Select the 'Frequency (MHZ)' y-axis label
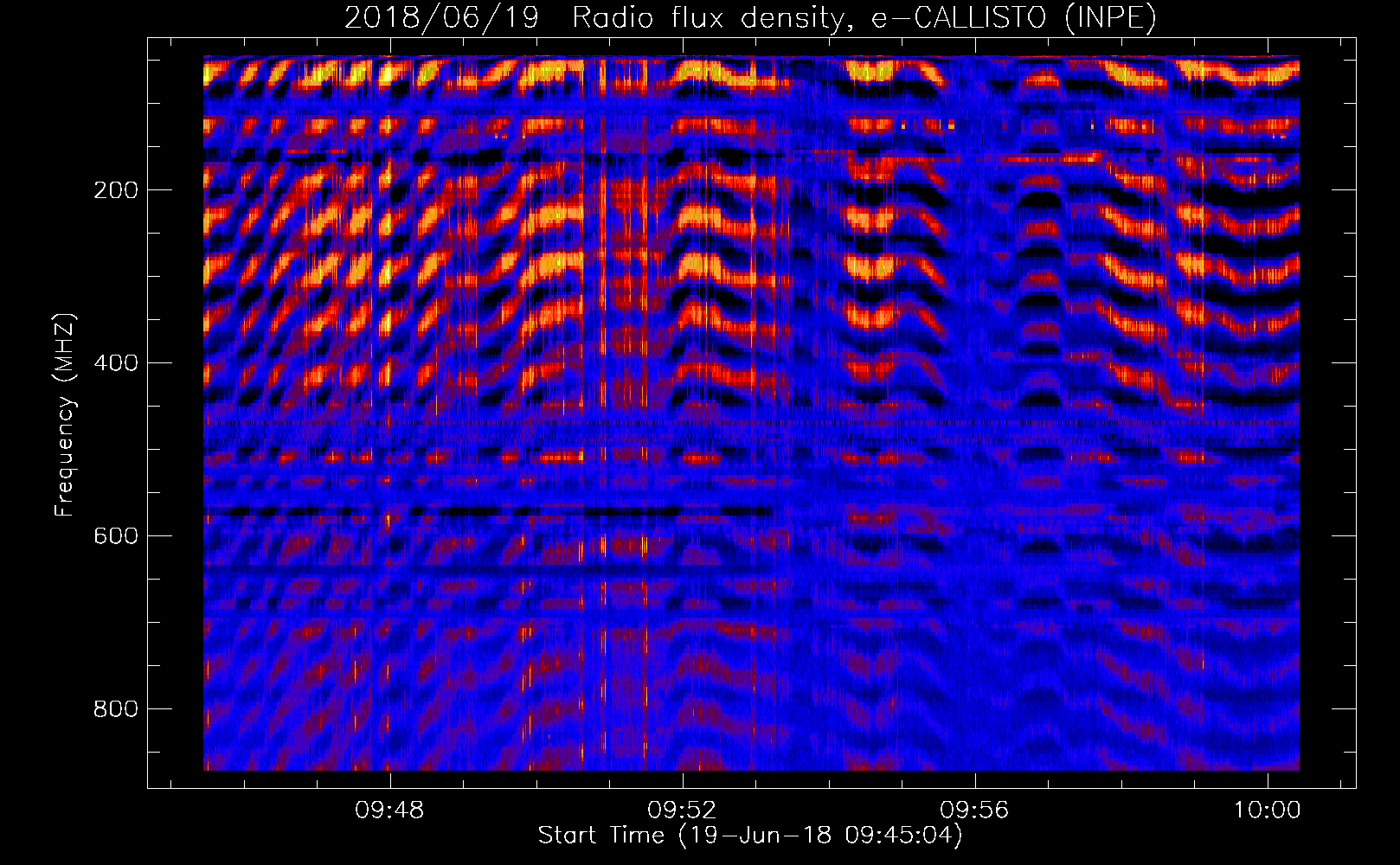The width and height of the screenshot is (1400, 865). [x=65, y=414]
